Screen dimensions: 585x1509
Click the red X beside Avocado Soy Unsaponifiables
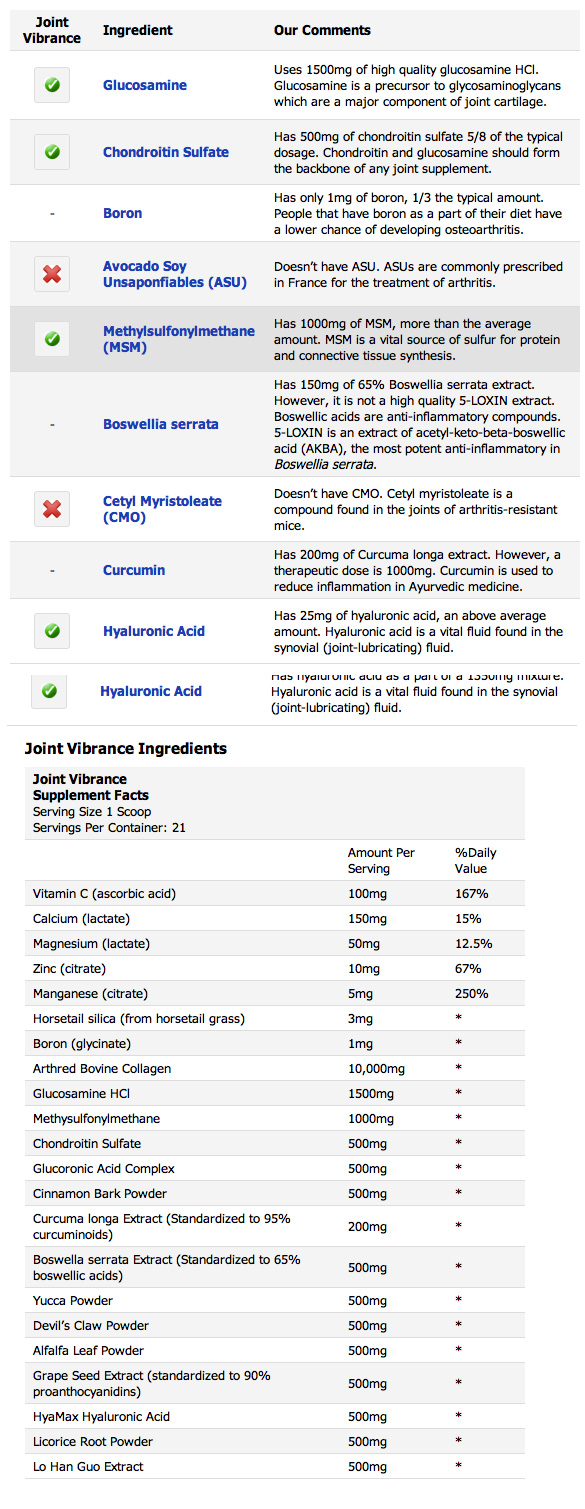pyautogui.click(x=52, y=274)
